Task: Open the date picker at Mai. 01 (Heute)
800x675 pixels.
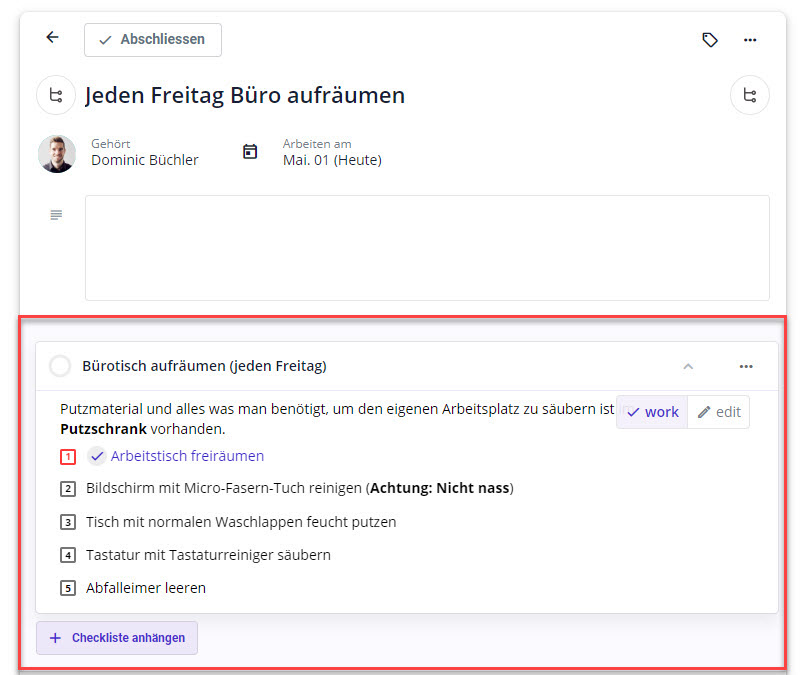Action: pos(331,159)
